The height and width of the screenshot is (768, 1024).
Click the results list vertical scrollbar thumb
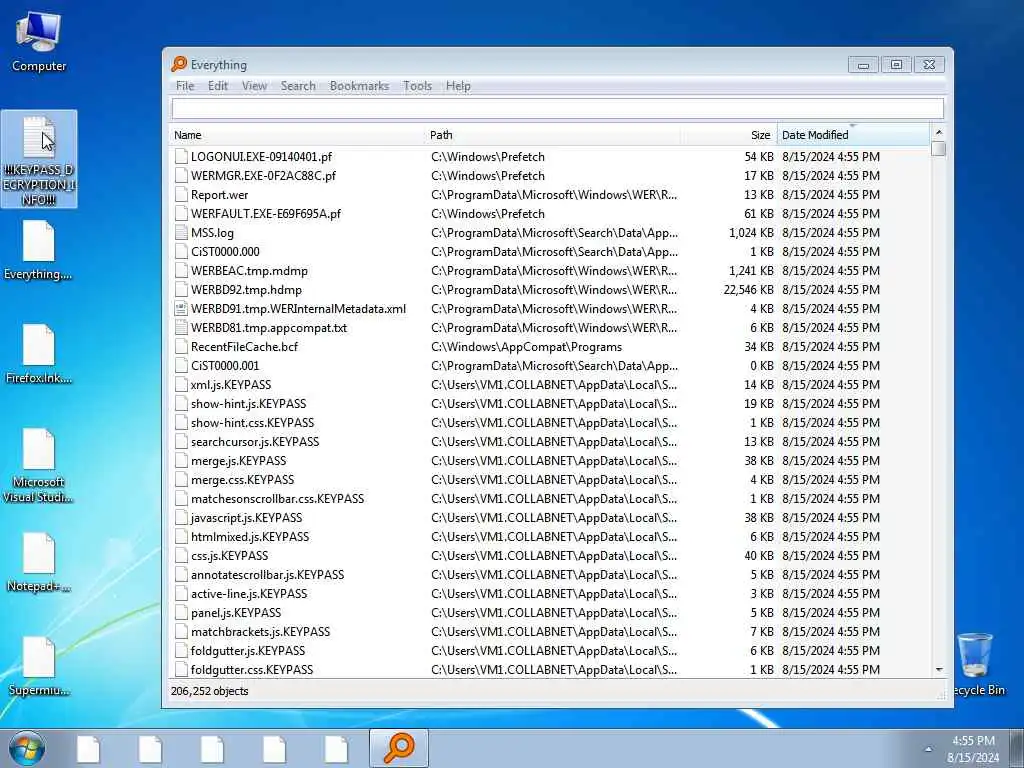[x=938, y=148]
